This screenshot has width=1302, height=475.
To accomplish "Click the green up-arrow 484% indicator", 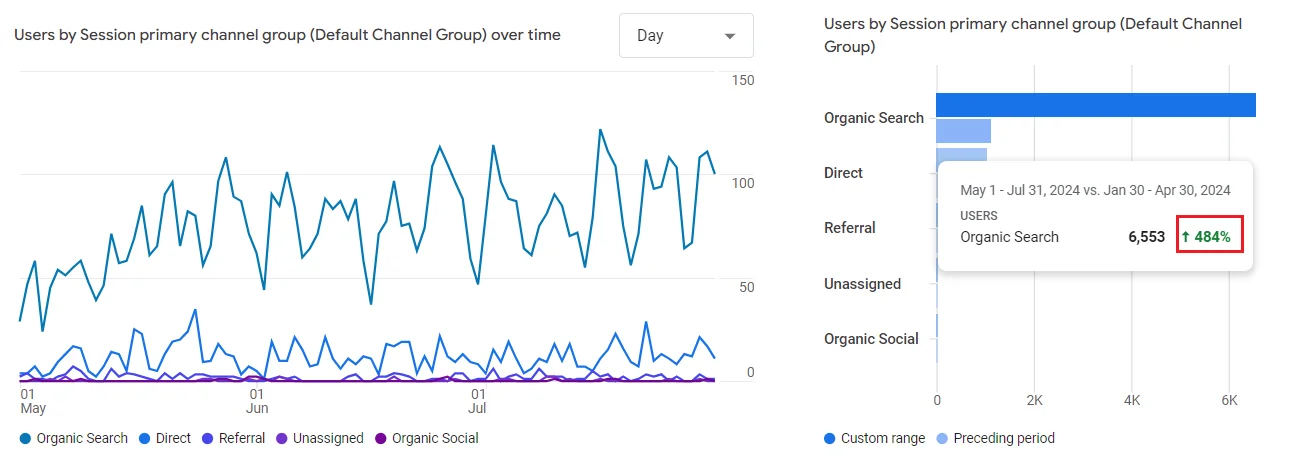I will [1210, 237].
